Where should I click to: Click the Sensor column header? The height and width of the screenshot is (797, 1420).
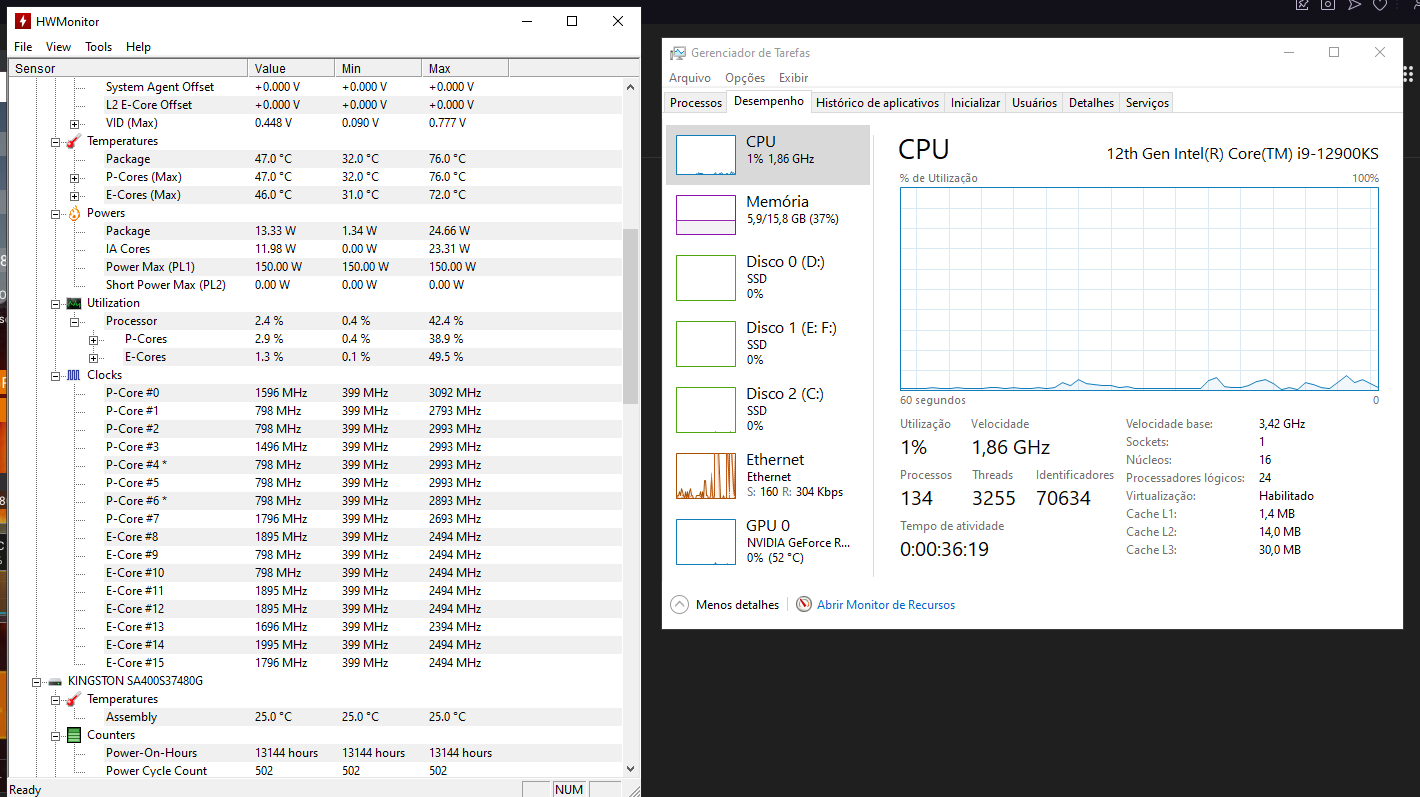pos(128,68)
